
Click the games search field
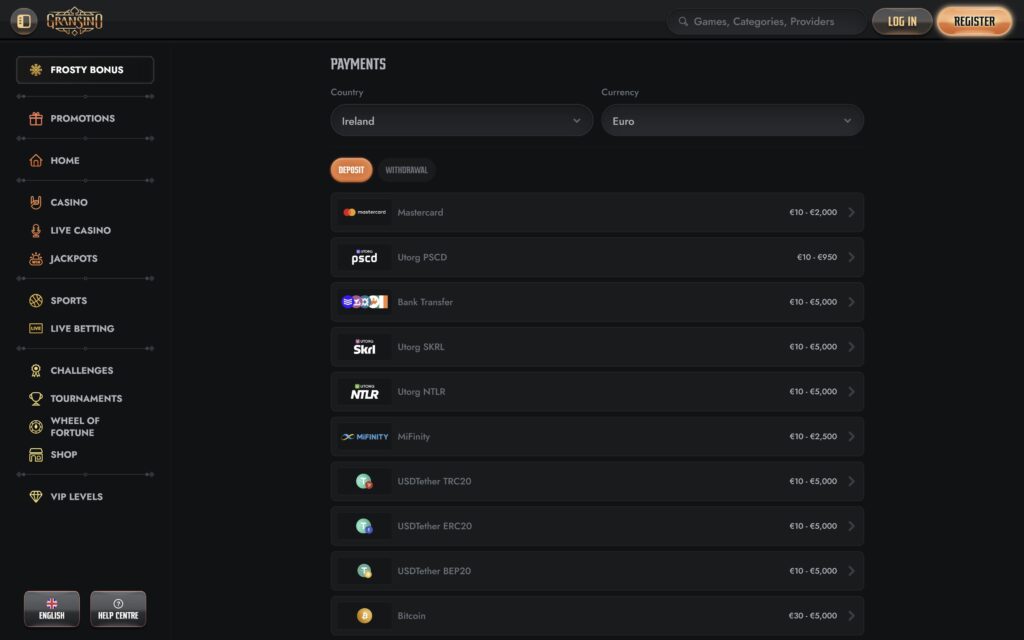pos(766,21)
